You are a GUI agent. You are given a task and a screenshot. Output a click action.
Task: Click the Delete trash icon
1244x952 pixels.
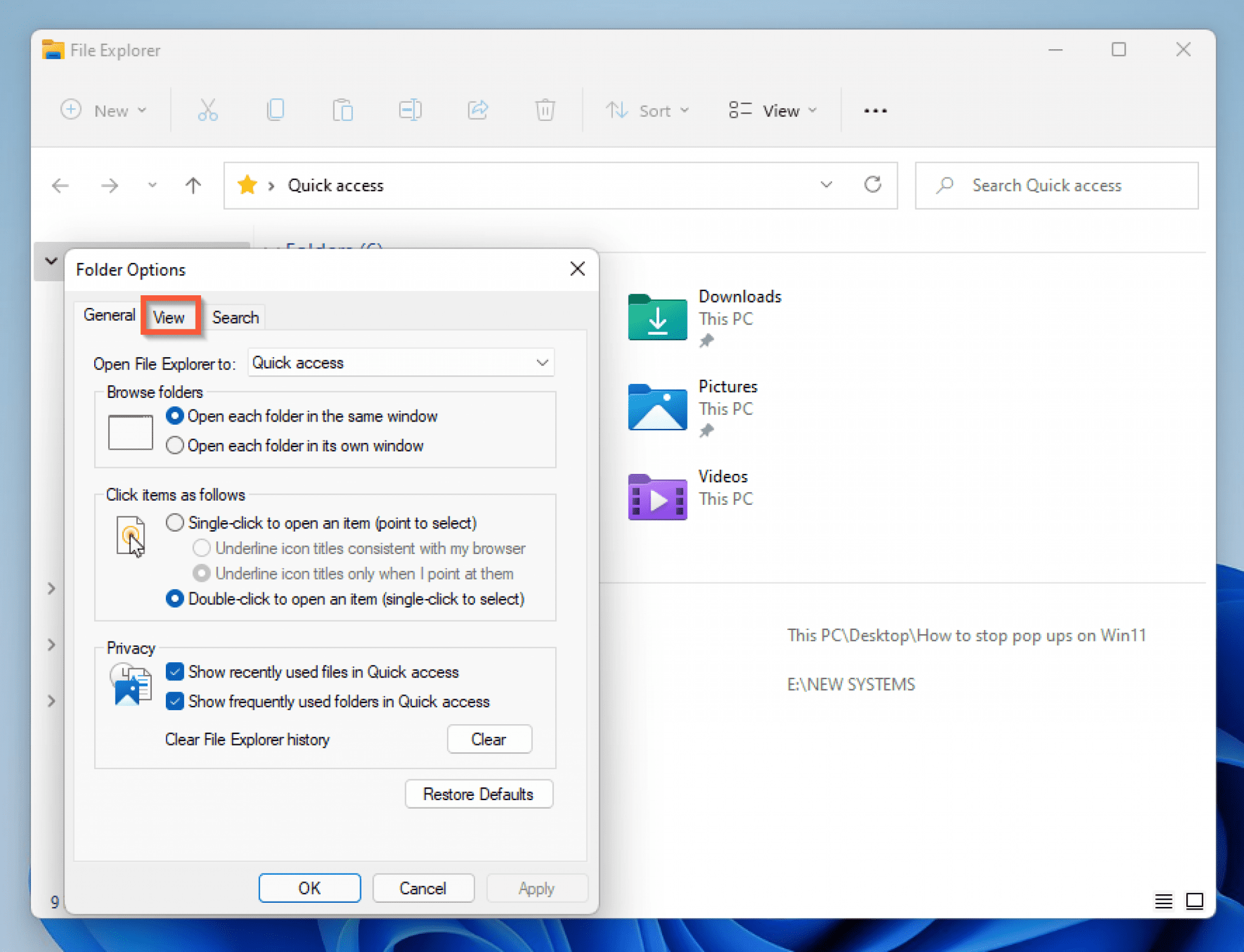545,110
